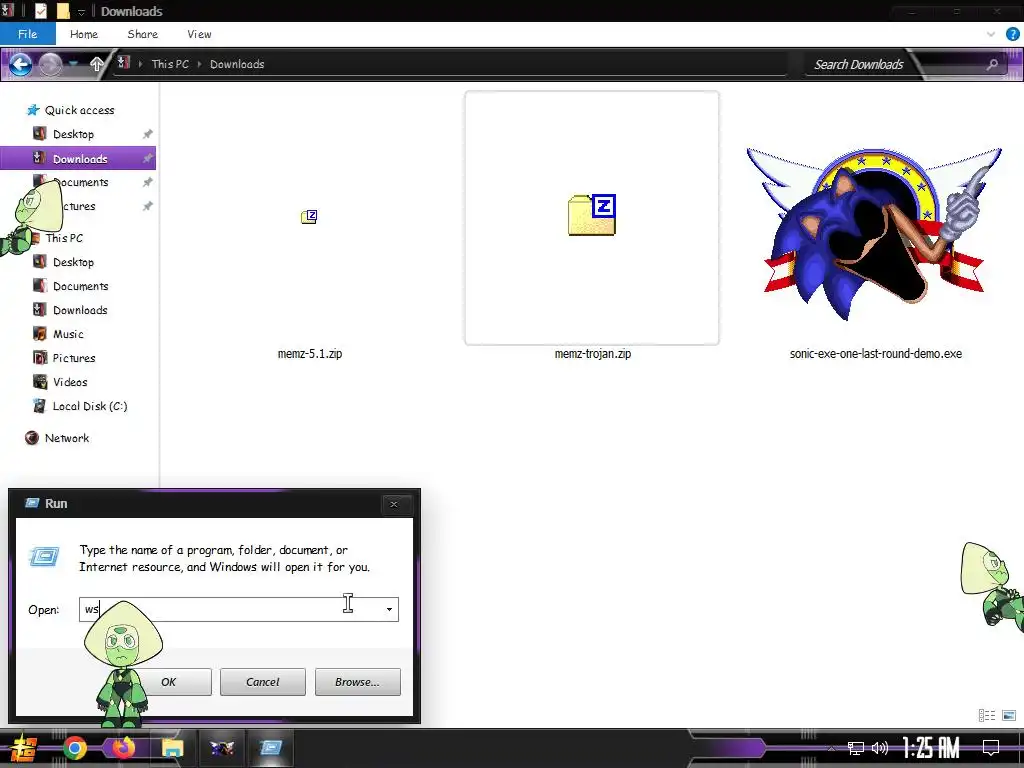Click the memz-trojan.zip filename
1024x768 pixels.
592,353
